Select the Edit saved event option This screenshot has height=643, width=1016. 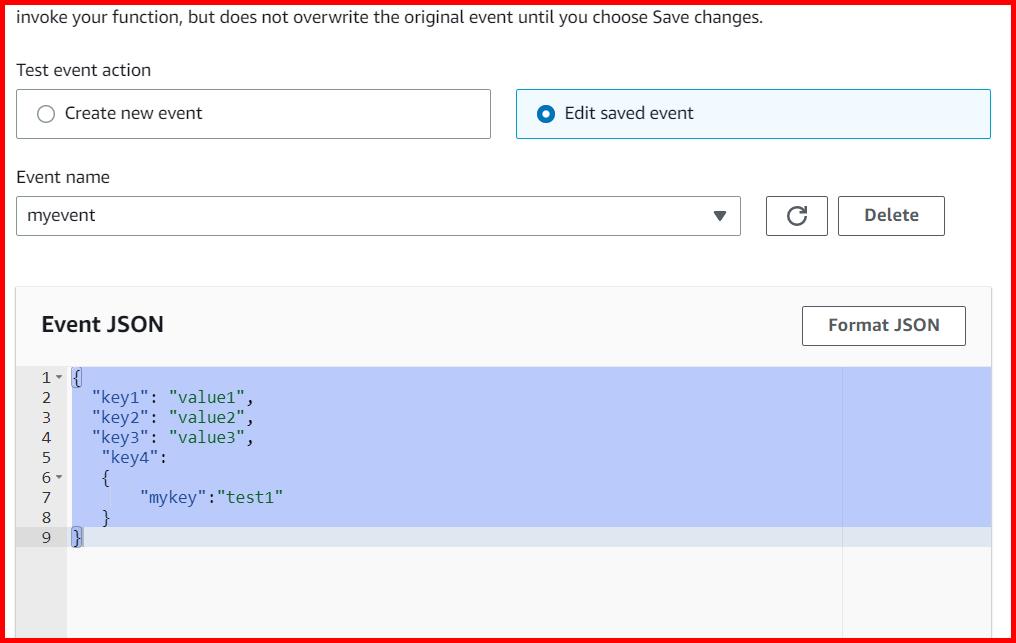(544, 113)
